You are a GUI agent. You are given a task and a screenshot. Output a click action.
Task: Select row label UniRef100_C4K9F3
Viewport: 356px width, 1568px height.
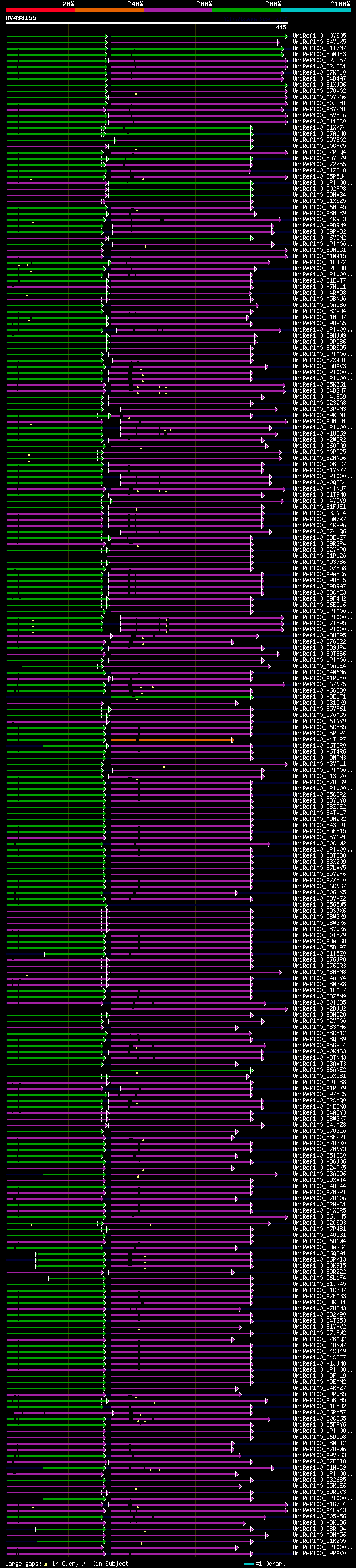point(319,220)
